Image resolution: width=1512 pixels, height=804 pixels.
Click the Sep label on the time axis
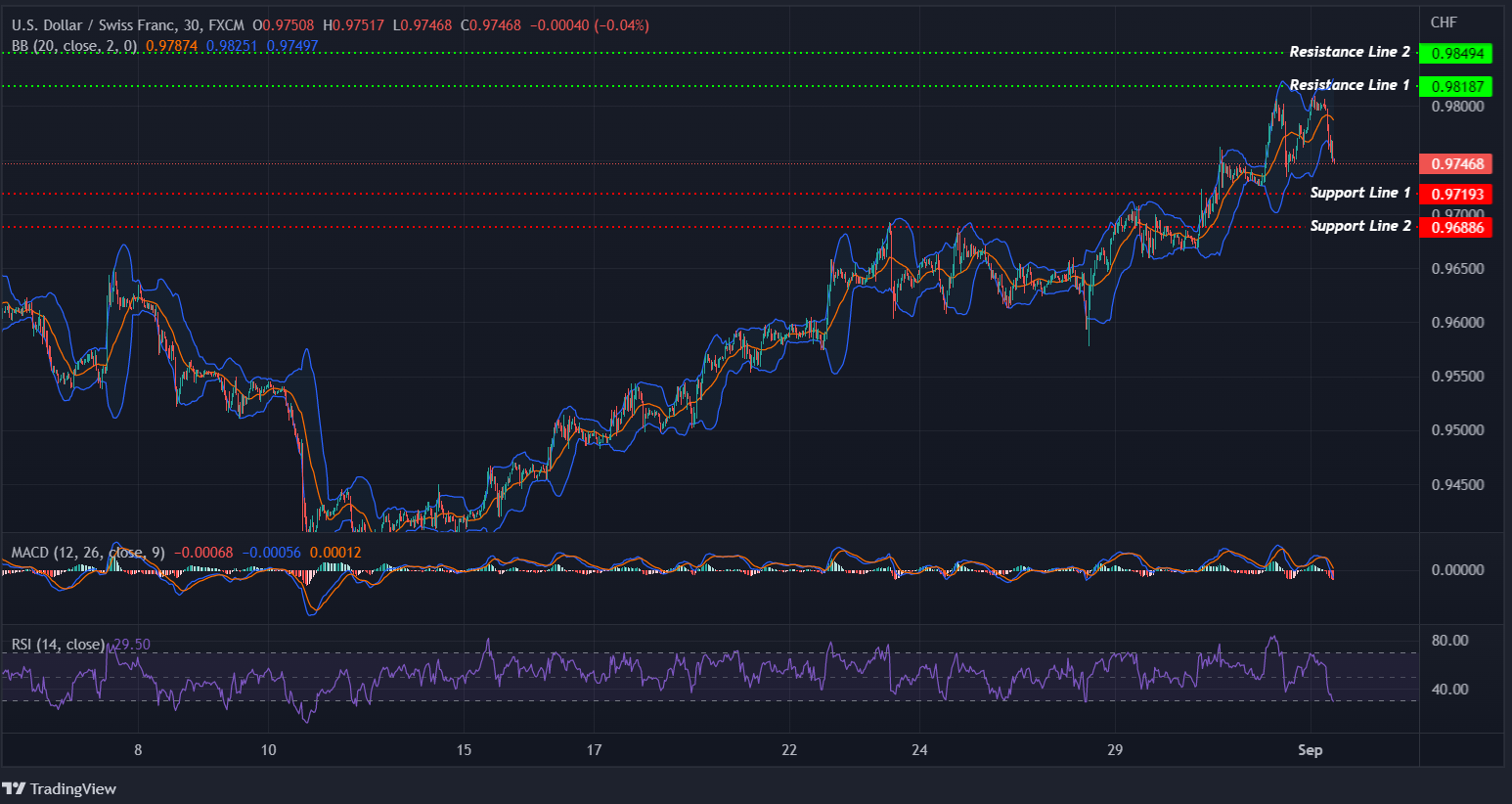pyautogui.click(x=1310, y=750)
